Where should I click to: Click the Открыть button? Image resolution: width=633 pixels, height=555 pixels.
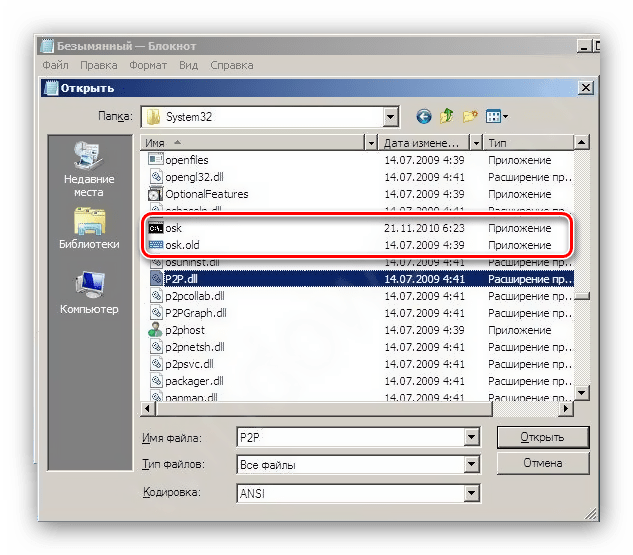[543, 437]
